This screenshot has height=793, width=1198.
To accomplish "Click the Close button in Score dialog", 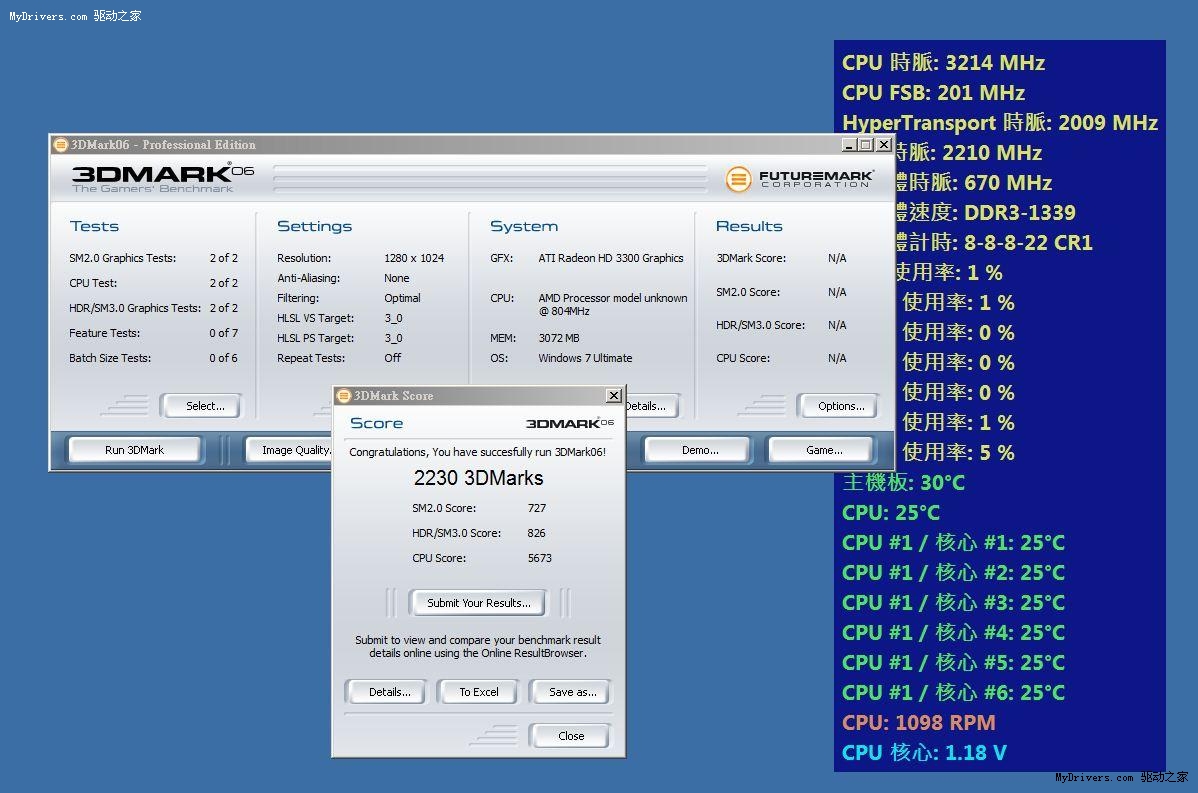I will [571, 736].
